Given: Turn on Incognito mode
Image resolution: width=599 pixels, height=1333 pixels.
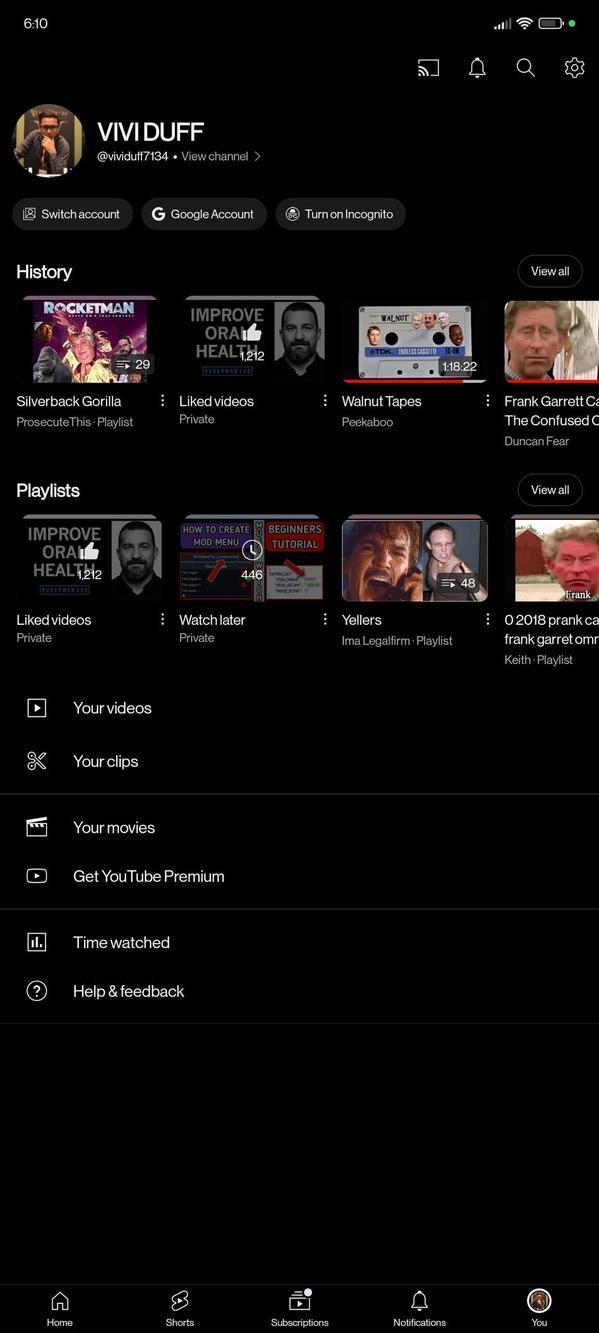Looking at the screenshot, I should coord(340,214).
